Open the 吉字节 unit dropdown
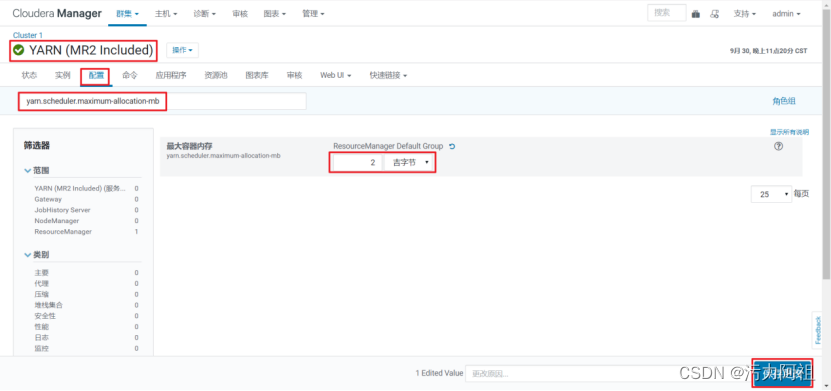The width and height of the screenshot is (831, 391). (408, 163)
